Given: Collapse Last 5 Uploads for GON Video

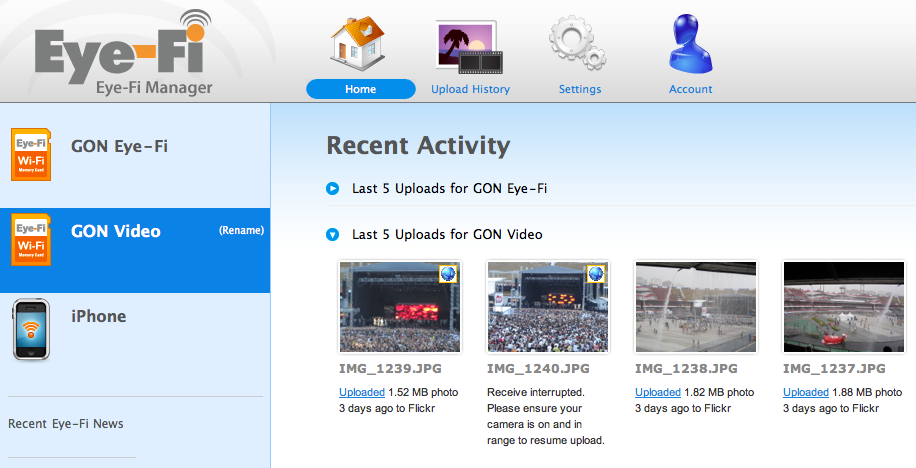Looking at the screenshot, I should tap(332, 235).
